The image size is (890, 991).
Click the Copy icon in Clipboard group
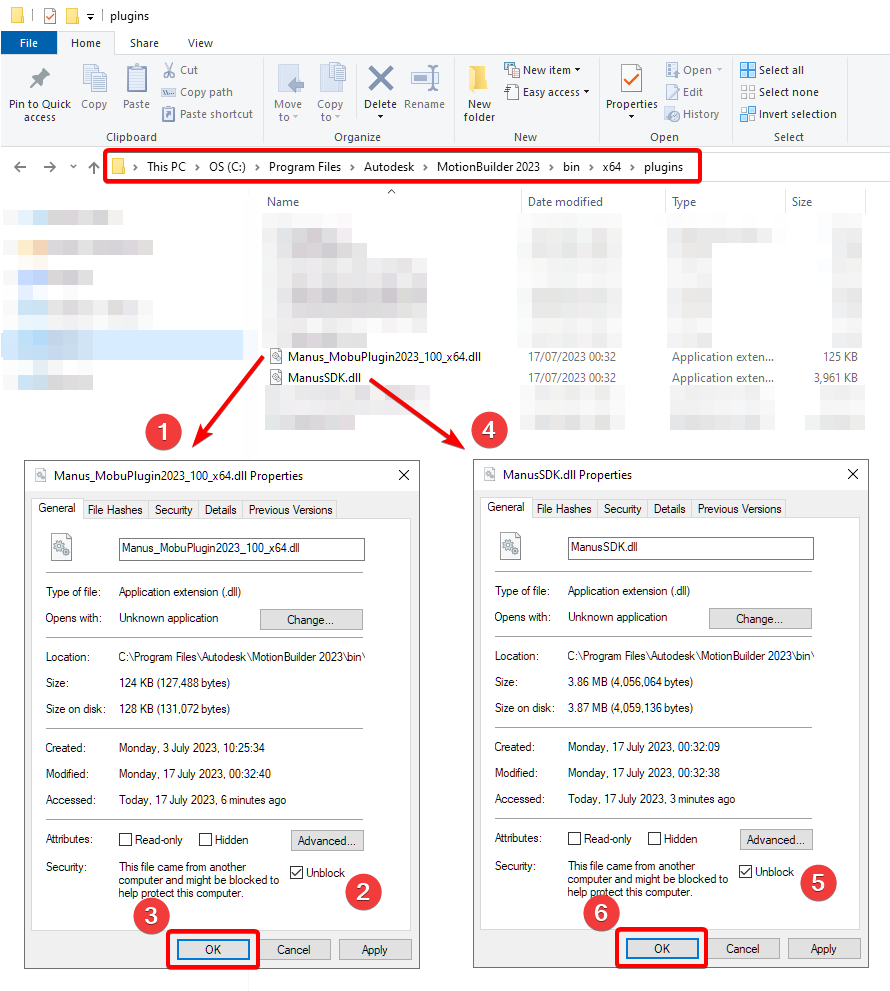click(x=94, y=80)
